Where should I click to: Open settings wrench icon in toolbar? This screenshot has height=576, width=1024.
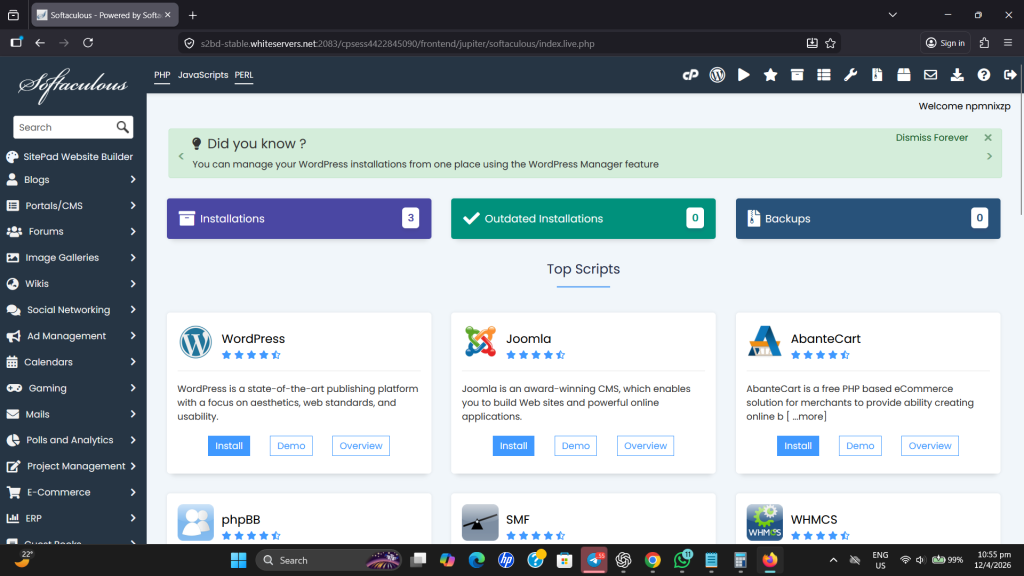coord(850,75)
